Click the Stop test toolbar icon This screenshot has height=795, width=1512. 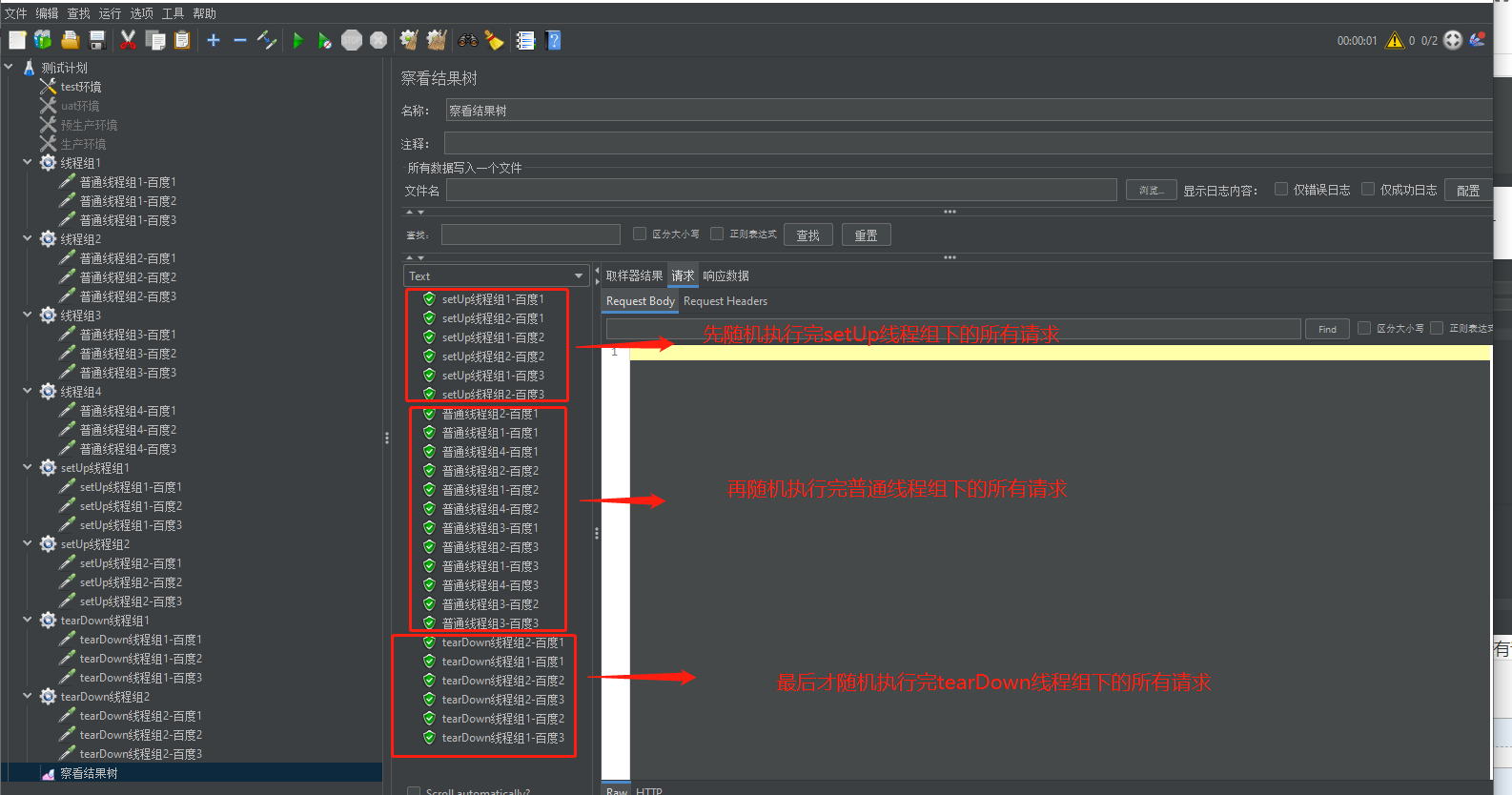[x=352, y=40]
